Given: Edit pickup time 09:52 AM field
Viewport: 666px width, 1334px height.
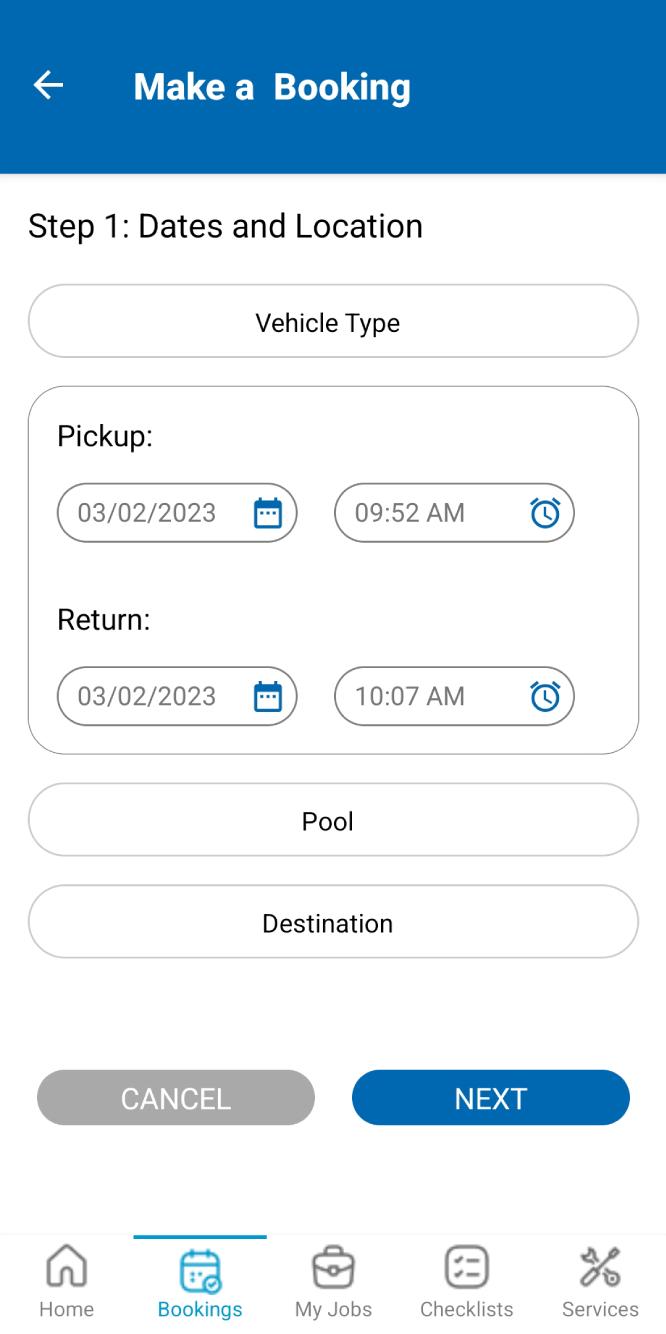Looking at the screenshot, I should pyautogui.click(x=454, y=513).
